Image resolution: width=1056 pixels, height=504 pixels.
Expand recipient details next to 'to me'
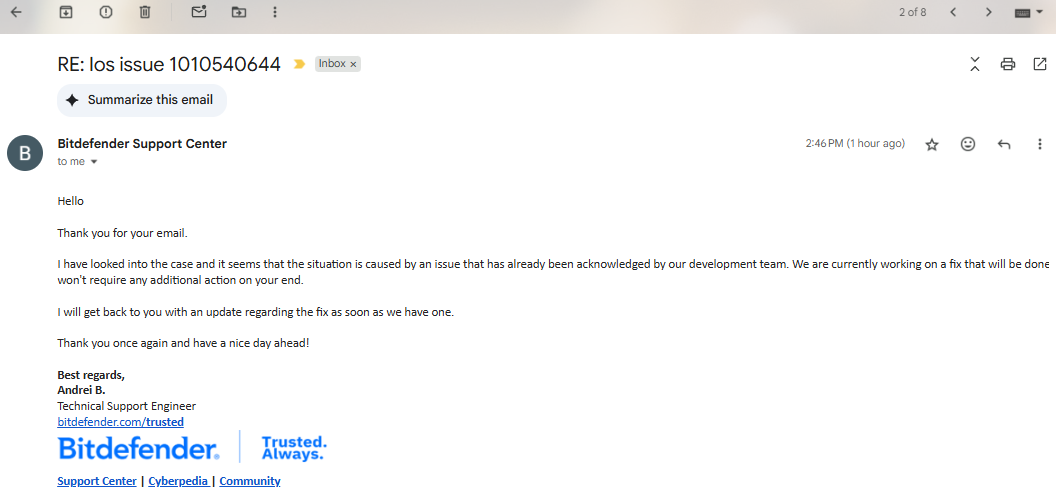pos(94,162)
